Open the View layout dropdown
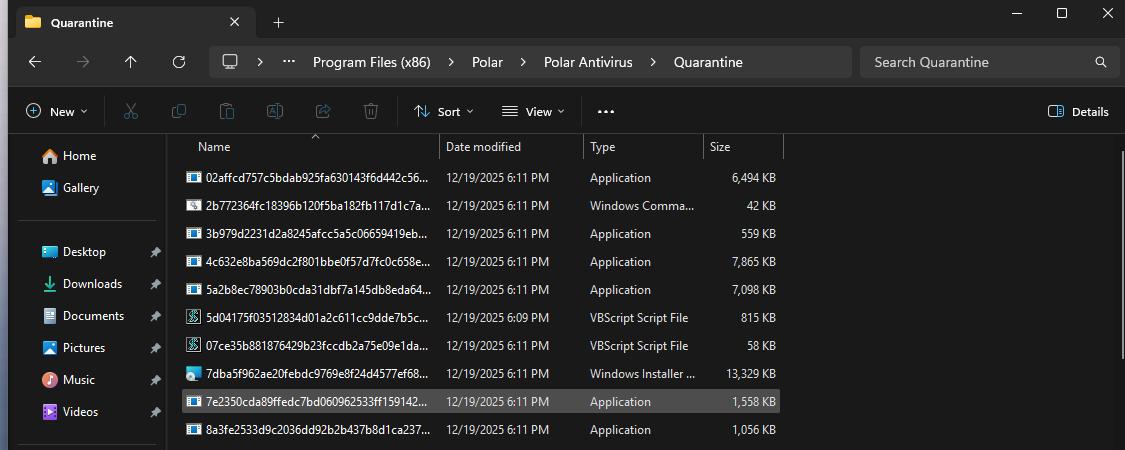The image size is (1125, 450). point(533,111)
